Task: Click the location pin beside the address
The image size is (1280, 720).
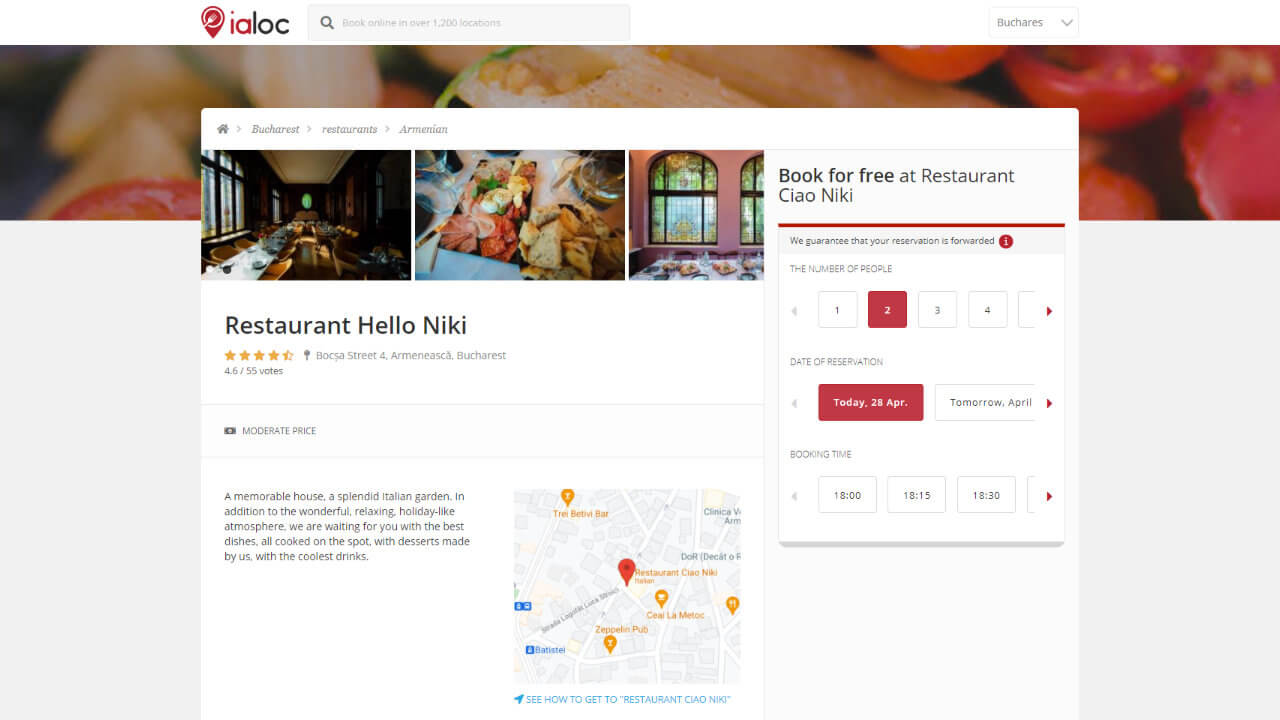Action: pyautogui.click(x=307, y=355)
